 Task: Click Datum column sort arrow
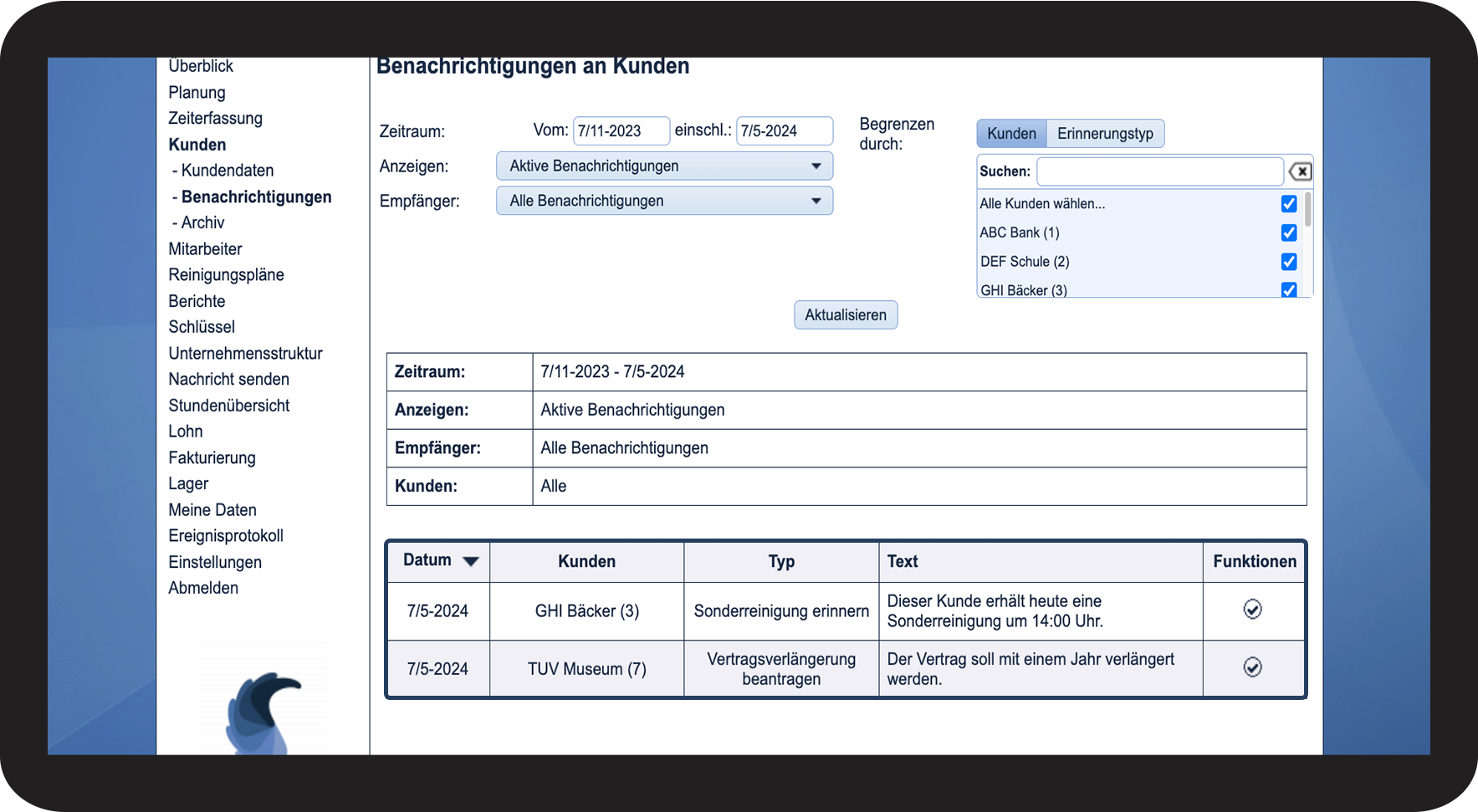point(471,561)
